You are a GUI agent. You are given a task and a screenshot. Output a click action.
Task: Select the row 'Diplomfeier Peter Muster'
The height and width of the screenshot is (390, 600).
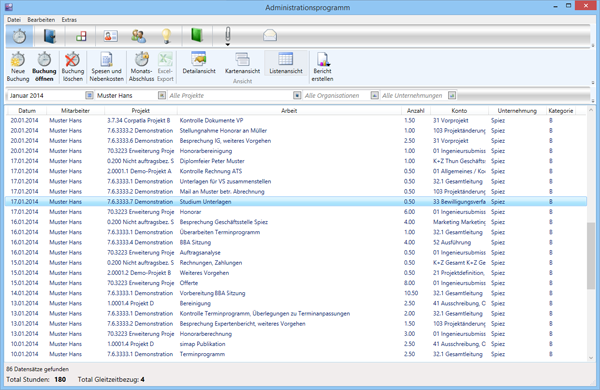[296, 161]
